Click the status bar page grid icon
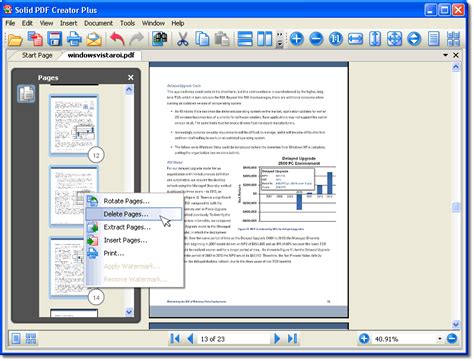 (31, 339)
